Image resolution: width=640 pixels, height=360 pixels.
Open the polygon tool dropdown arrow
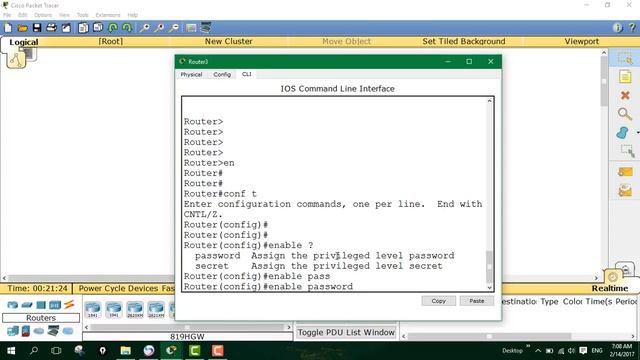coord(638,133)
